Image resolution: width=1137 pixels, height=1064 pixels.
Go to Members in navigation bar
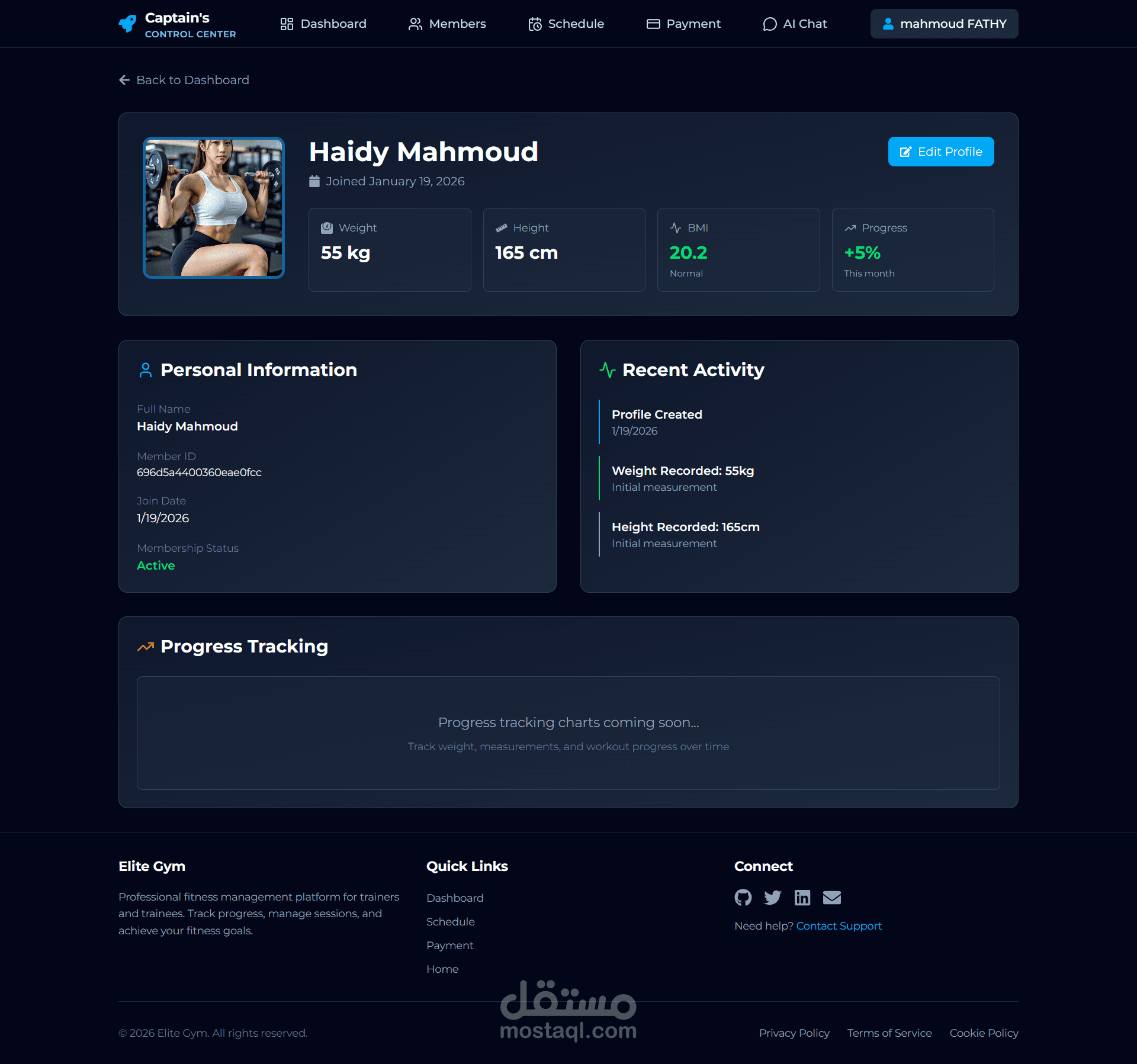[447, 24]
